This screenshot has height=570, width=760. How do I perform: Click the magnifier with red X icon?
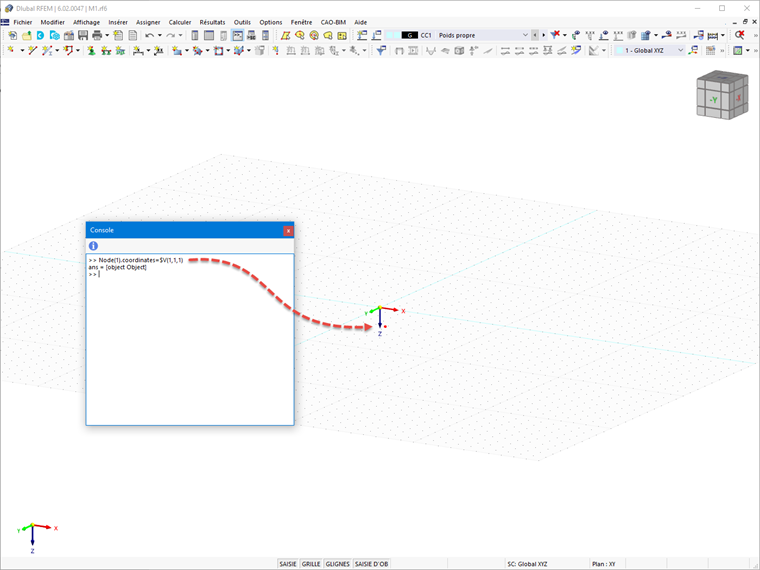[739, 35]
